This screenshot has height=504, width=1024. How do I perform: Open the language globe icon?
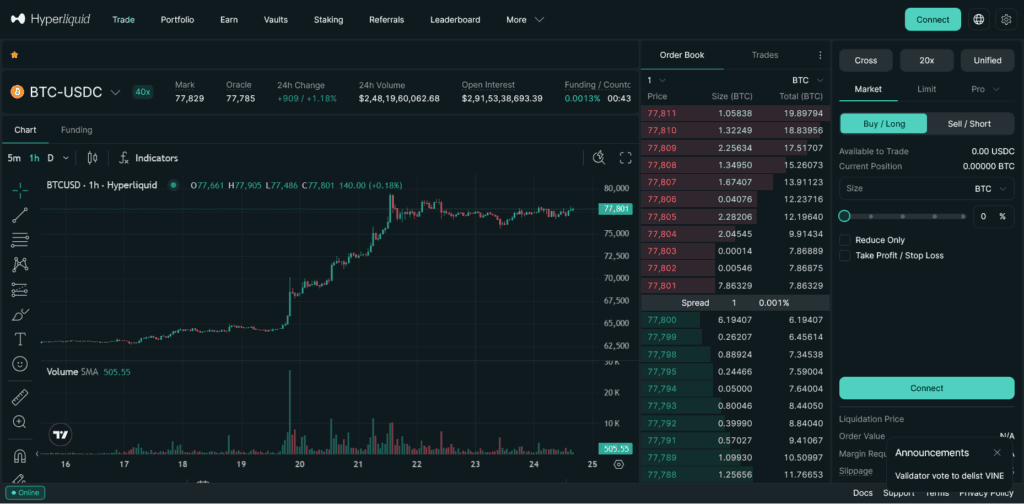[x=978, y=20]
